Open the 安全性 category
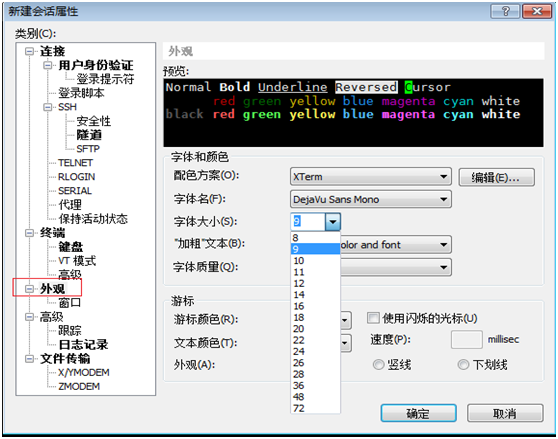The height and width of the screenshot is (439, 558). (x=94, y=121)
